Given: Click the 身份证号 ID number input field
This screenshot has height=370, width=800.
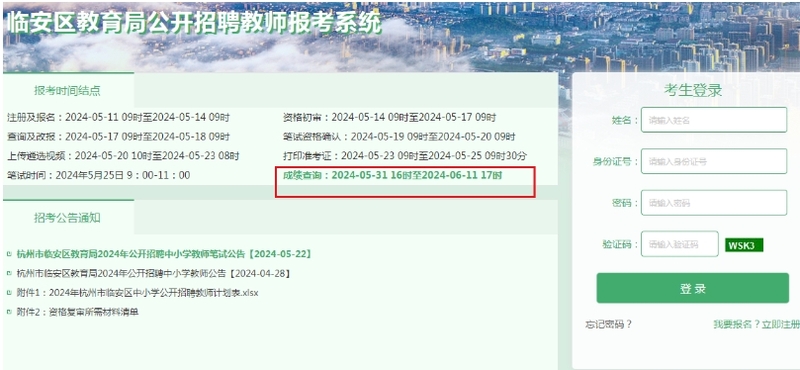Looking at the screenshot, I should tap(714, 161).
